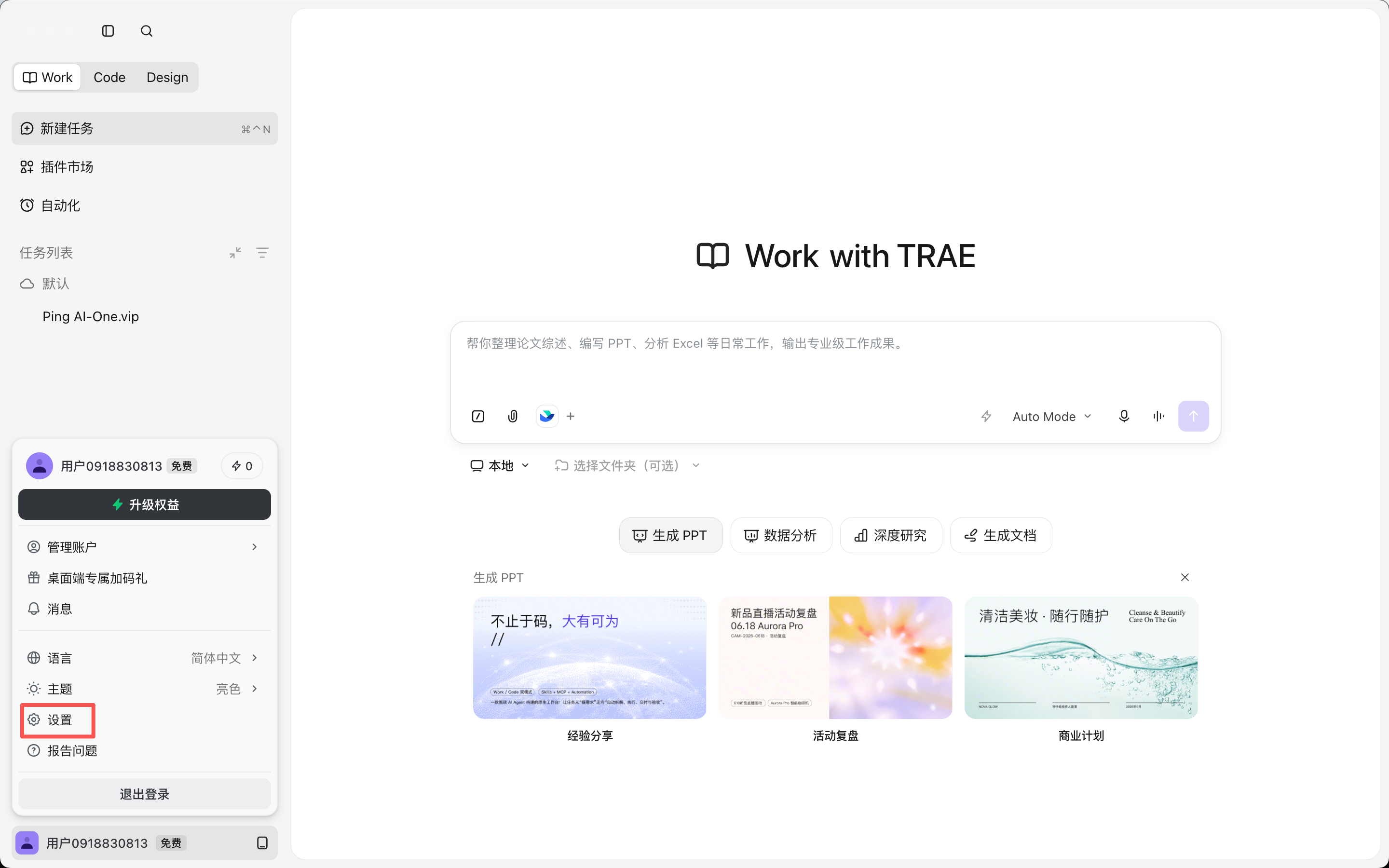Screen dimensions: 1389x868
Task: Switch to the Work tab
Action: [x=48, y=77]
